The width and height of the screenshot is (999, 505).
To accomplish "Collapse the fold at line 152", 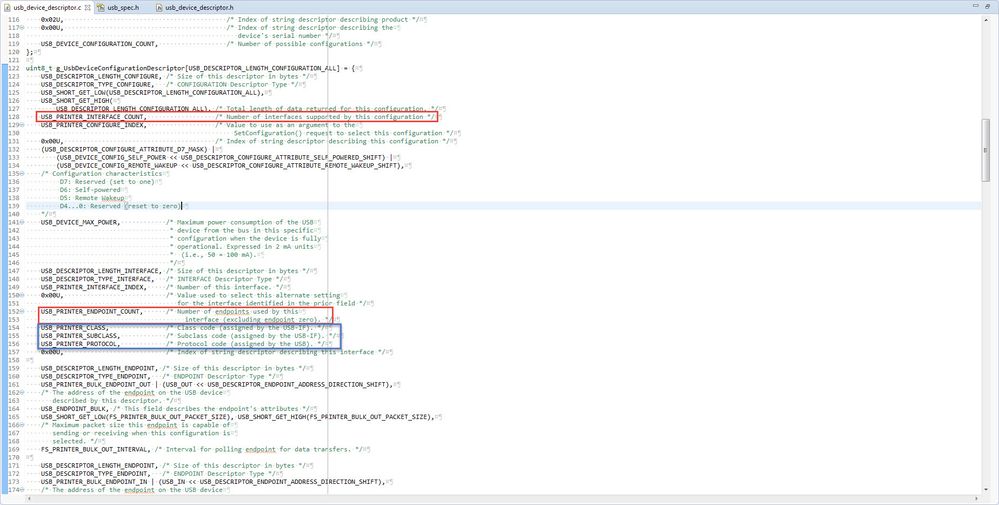I will [x=23, y=311].
